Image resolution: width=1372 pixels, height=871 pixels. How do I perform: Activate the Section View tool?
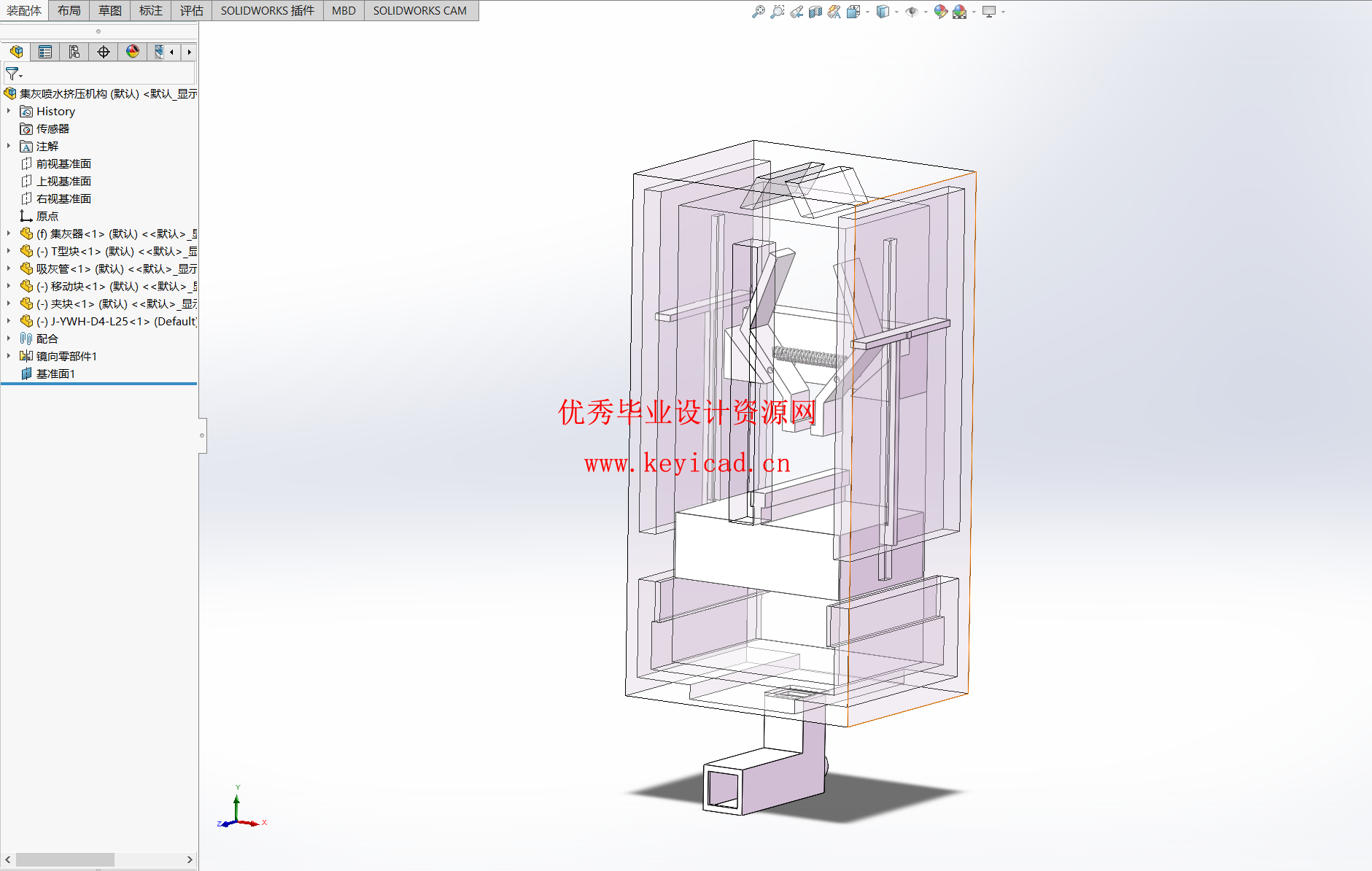pyautogui.click(x=815, y=12)
